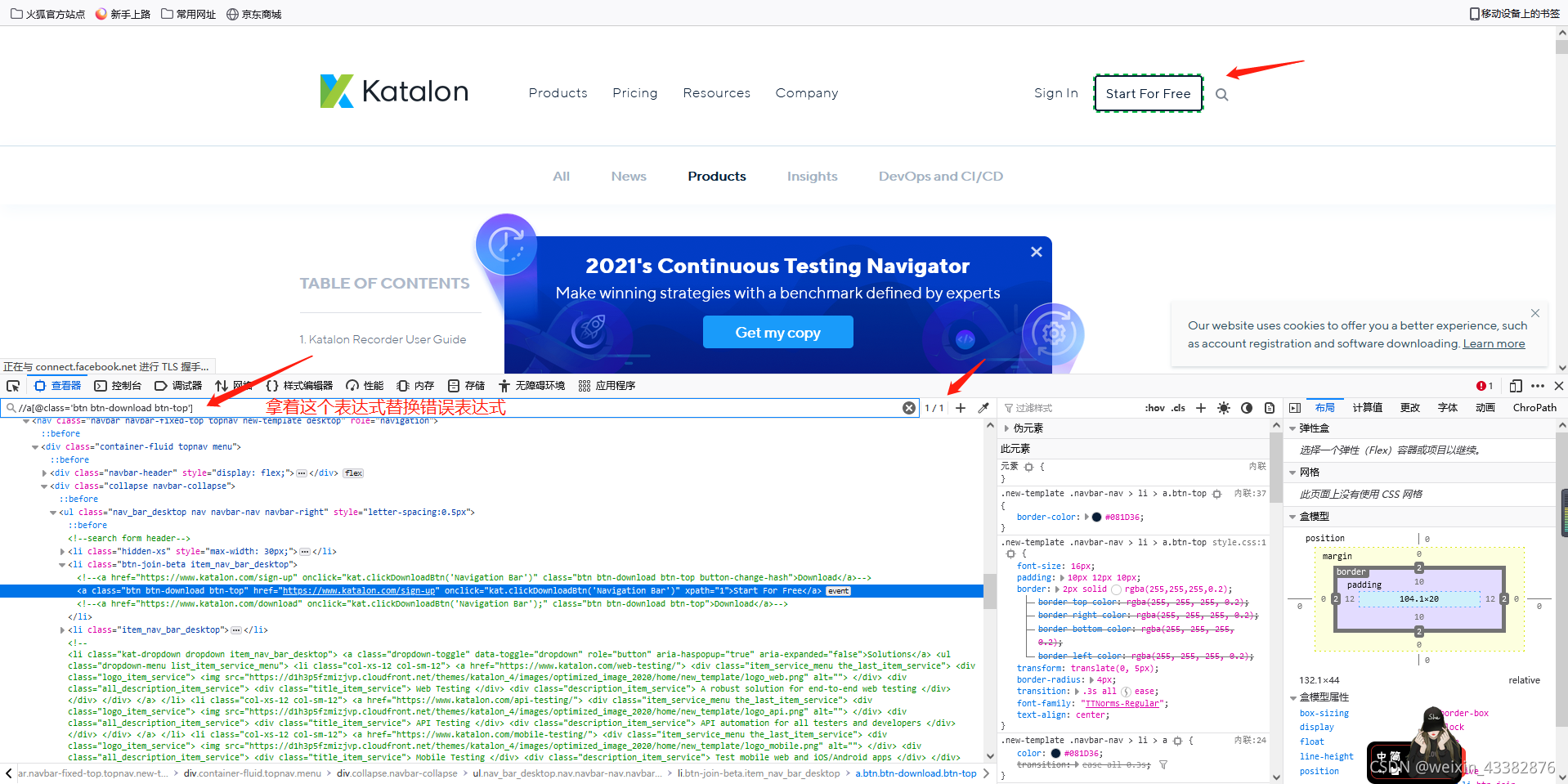Open the 无障碍环境 accessibility tab

(531, 386)
